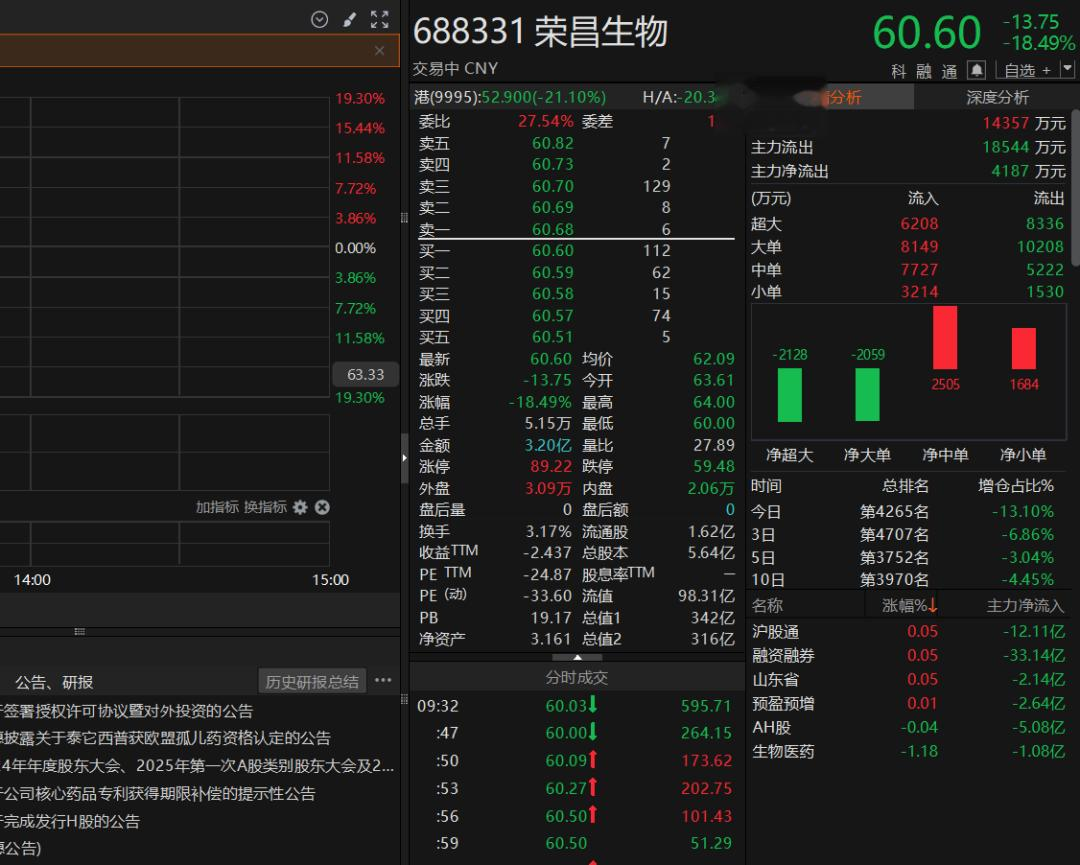Viewport: 1080px width, 865px height.
Task: Expand chart to fullscreen with arrows icon
Action: (x=380, y=19)
